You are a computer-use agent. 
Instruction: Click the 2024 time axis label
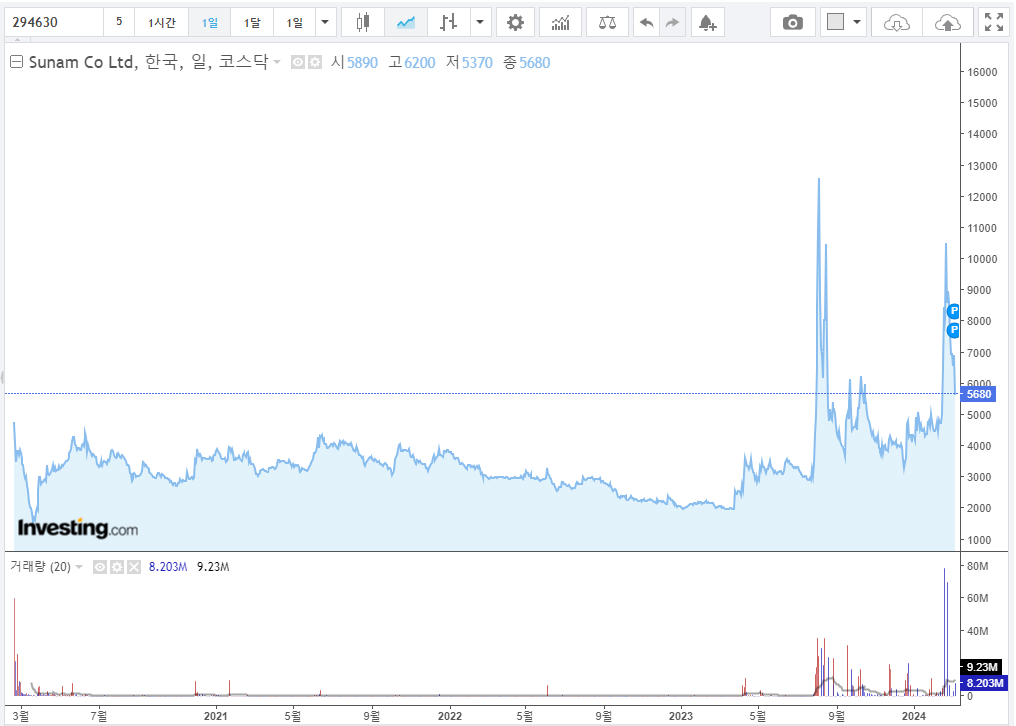point(914,716)
